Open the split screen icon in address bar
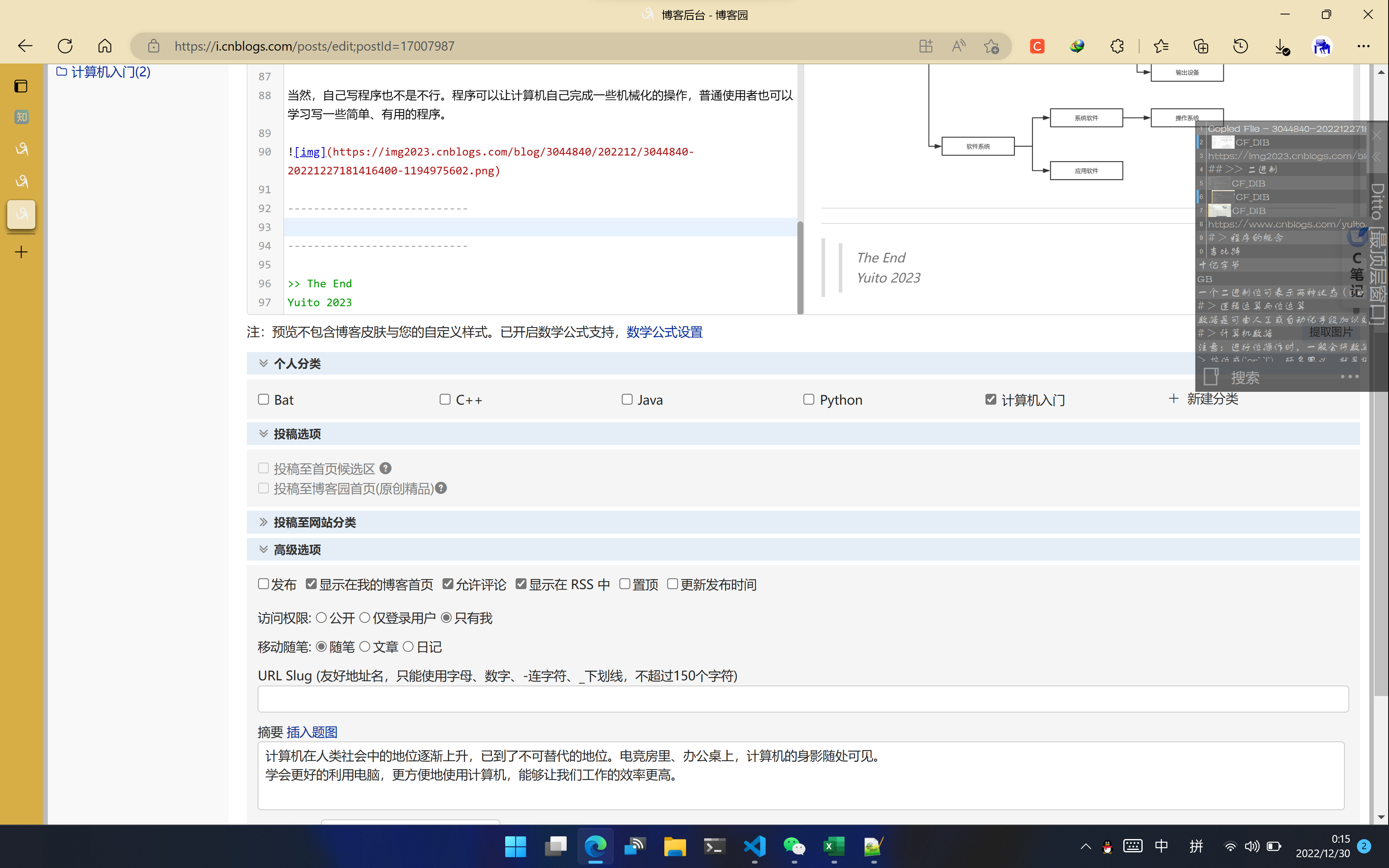Viewport: 1389px width, 868px height. click(x=925, y=46)
